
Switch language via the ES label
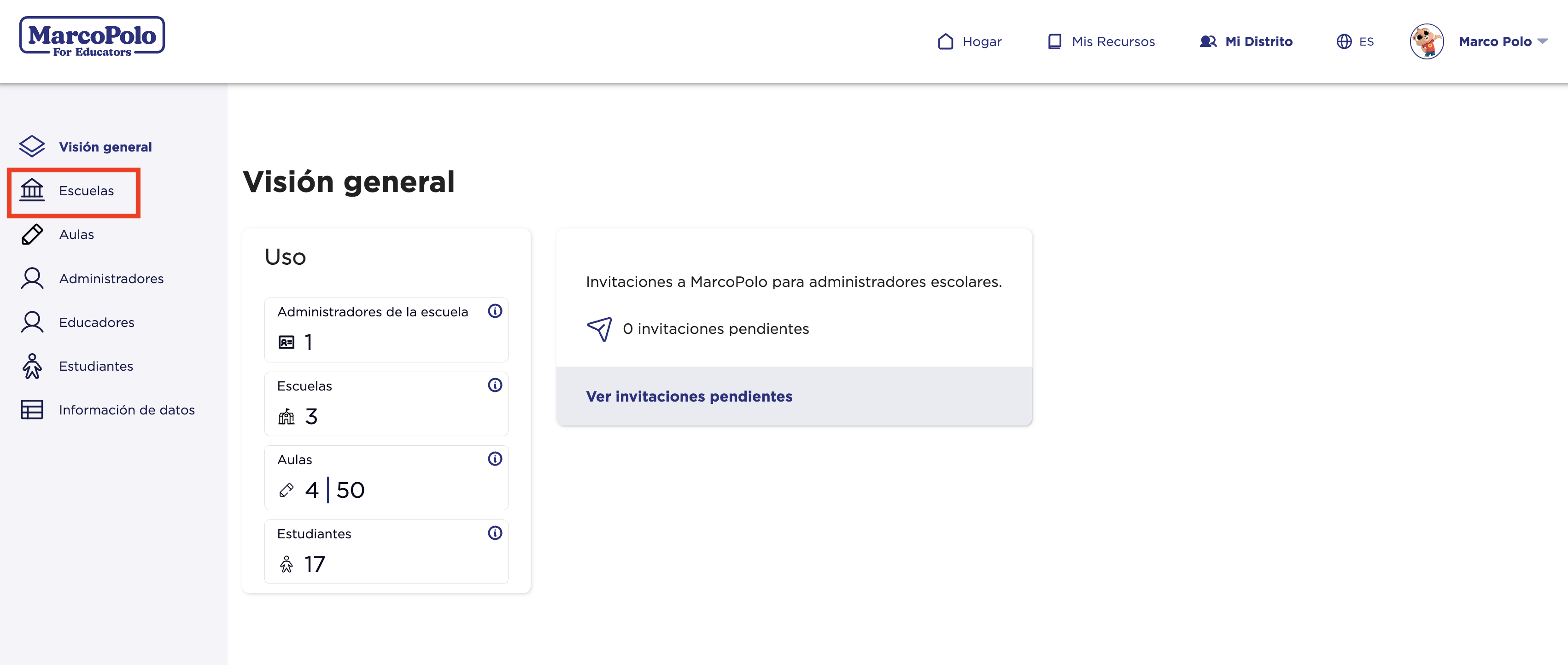[1367, 41]
